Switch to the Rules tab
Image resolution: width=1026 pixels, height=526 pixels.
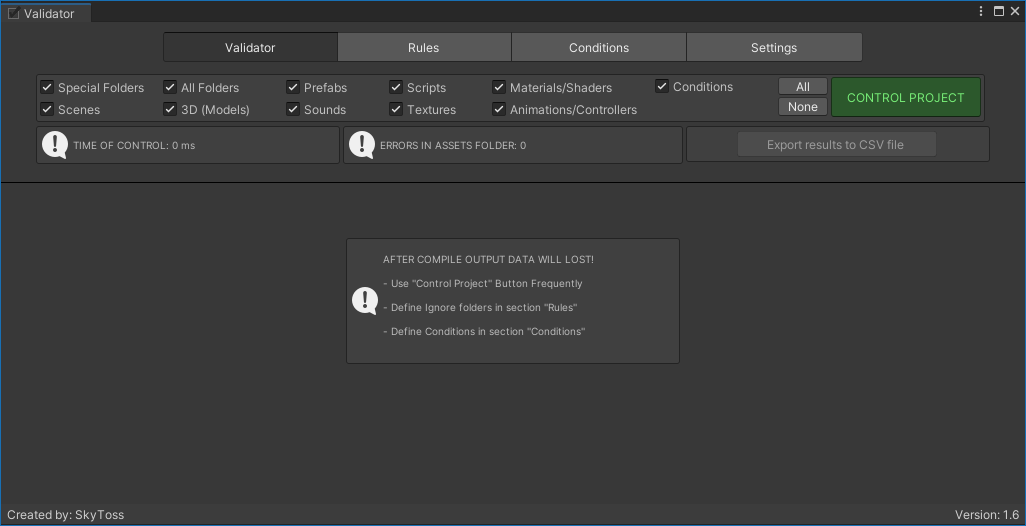click(x=424, y=48)
